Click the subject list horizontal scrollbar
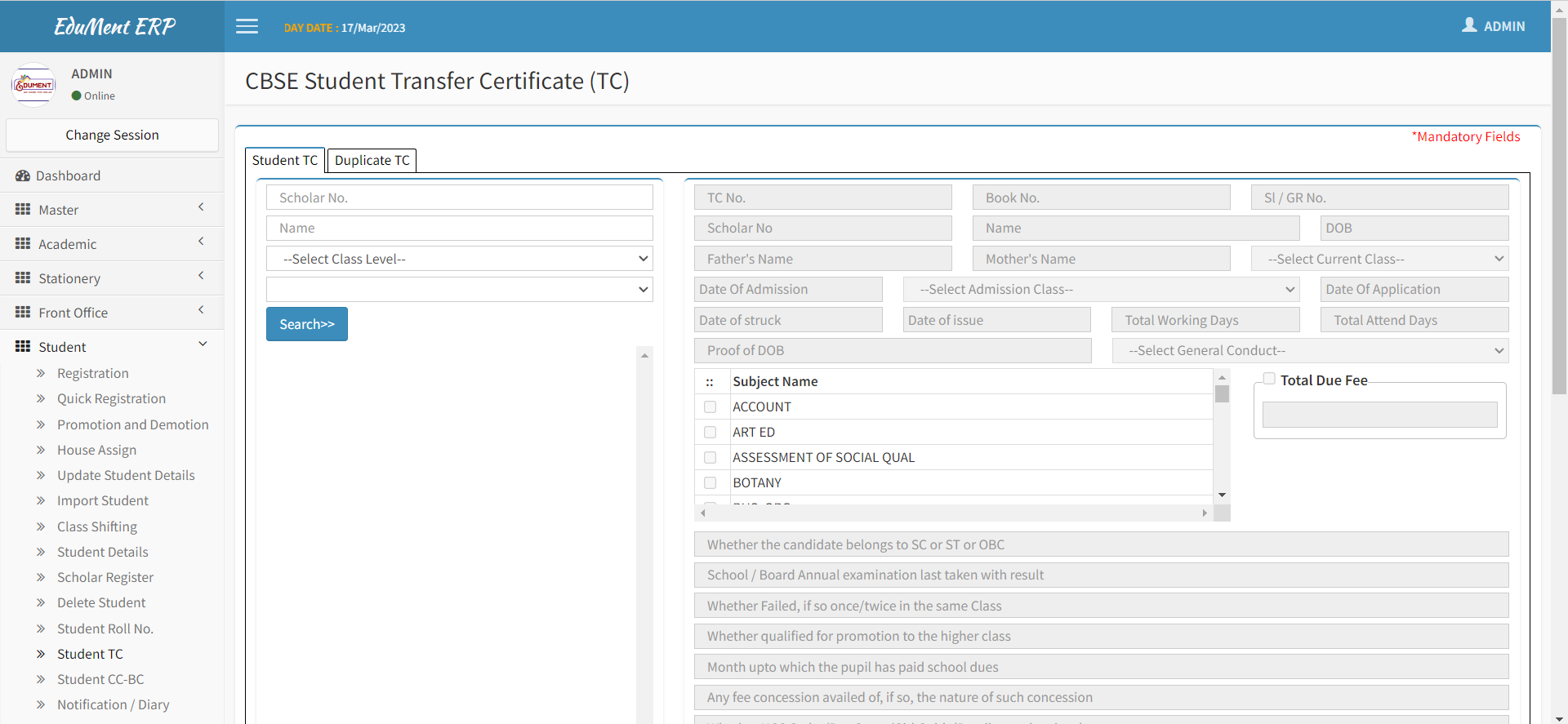1568x724 pixels. pyautogui.click(x=953, y=513)
